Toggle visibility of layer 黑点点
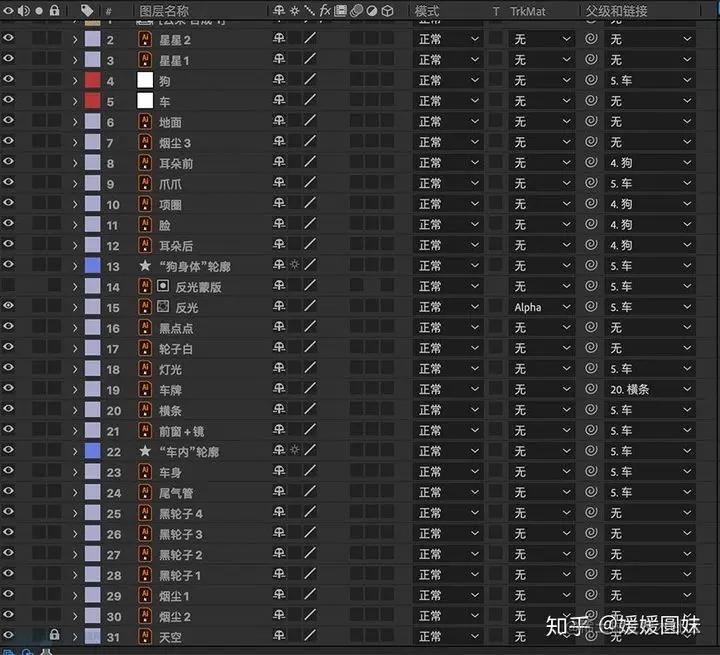Screen dimensions: 720x655 [x=8, y=326]
